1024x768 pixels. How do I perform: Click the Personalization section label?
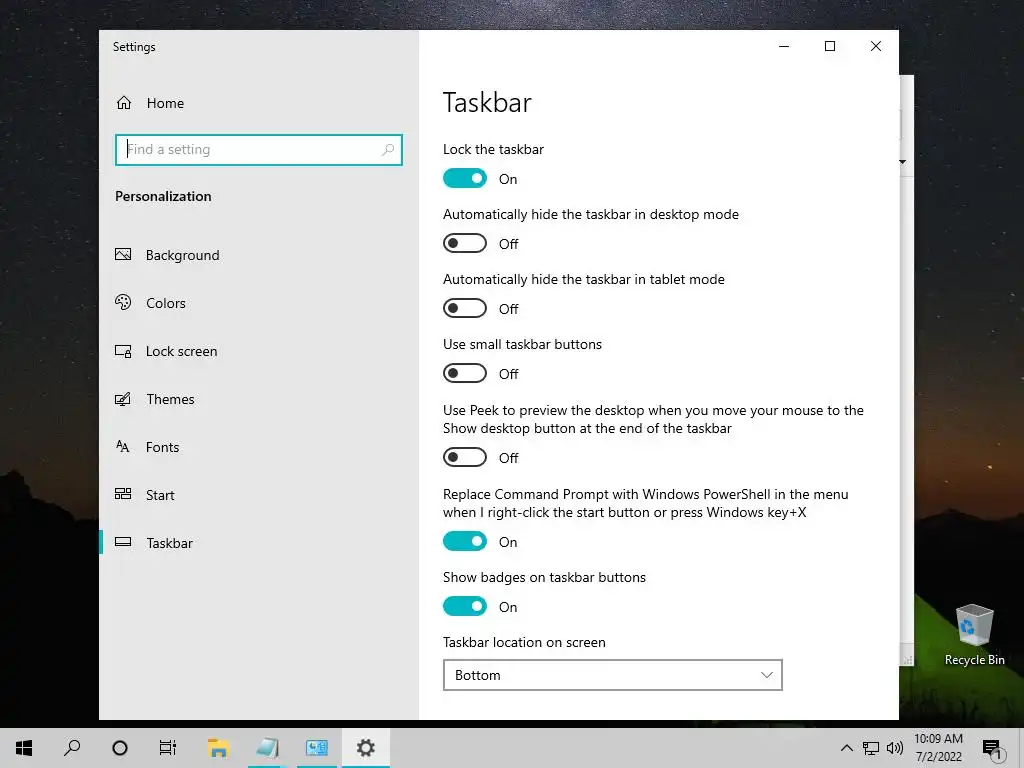coord(163,196)
